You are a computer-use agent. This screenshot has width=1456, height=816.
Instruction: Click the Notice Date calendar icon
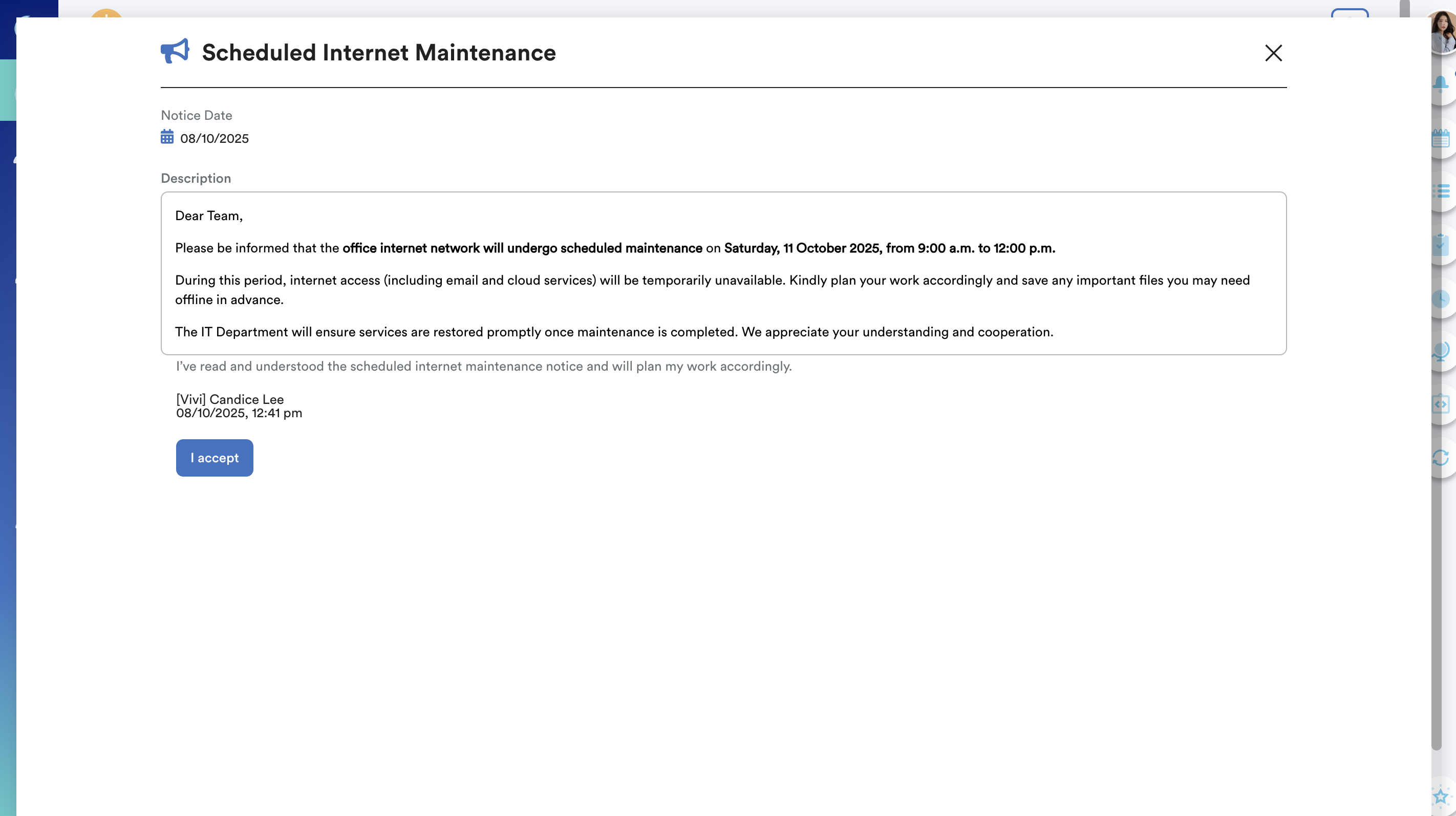pos(167,137)
